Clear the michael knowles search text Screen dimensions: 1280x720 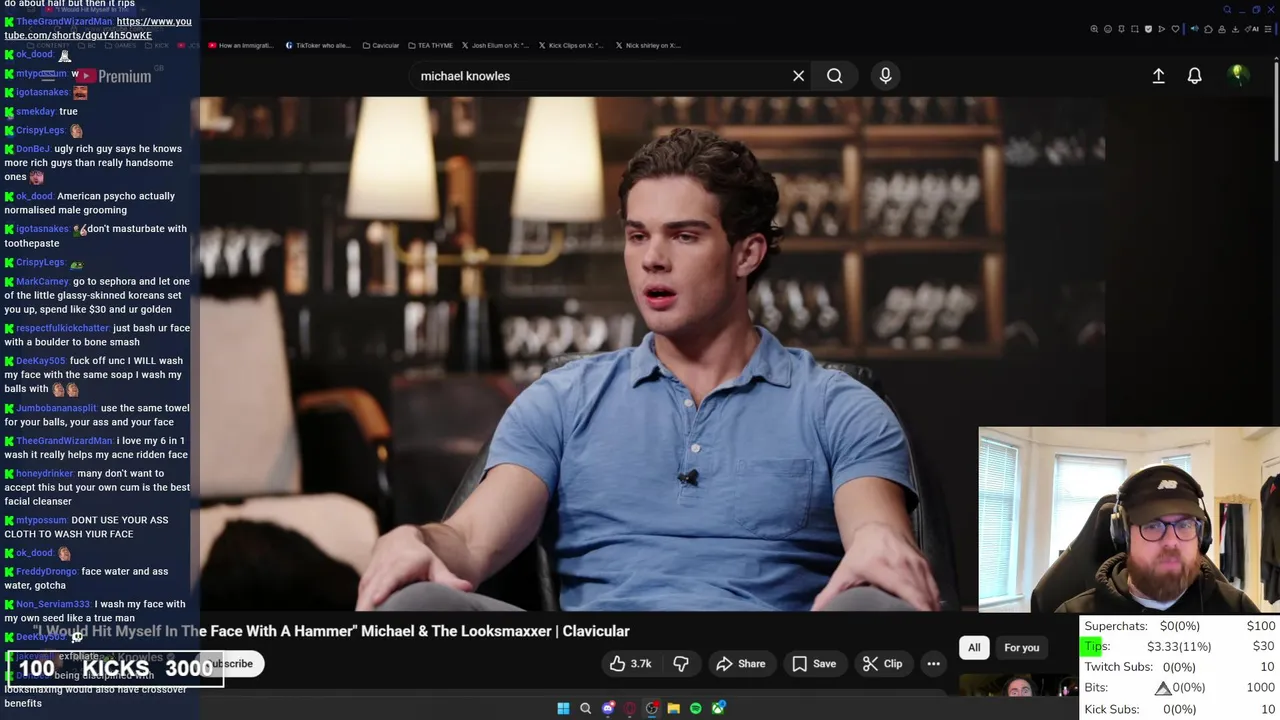[x=798, y=76]
